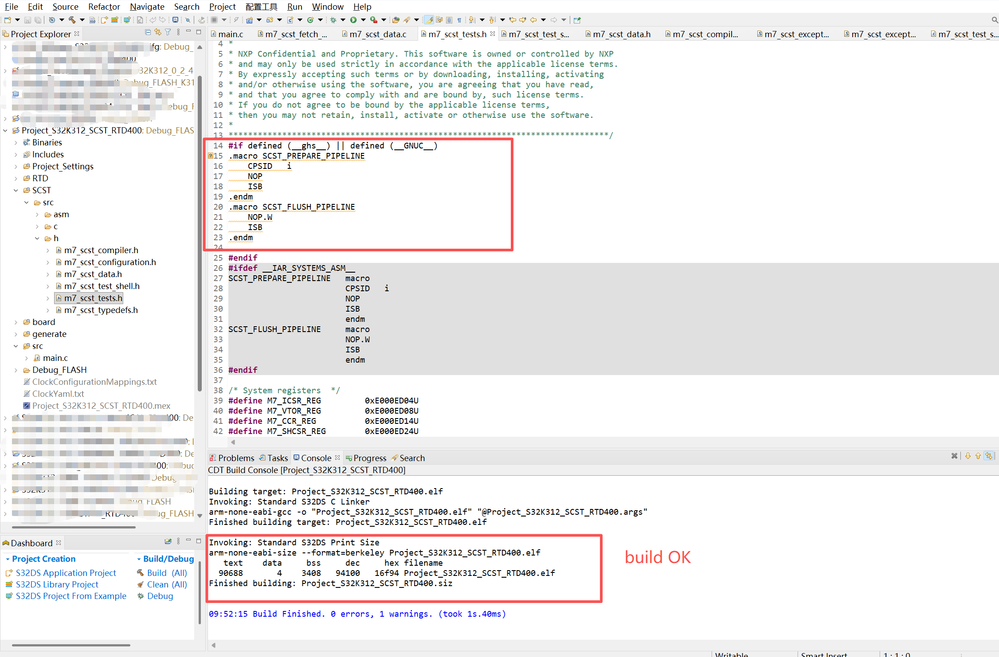The height and width of the screenshot is (657, 999).
Task: Click Project Explorer horizontal scrollbar
Action: [73, 527]
